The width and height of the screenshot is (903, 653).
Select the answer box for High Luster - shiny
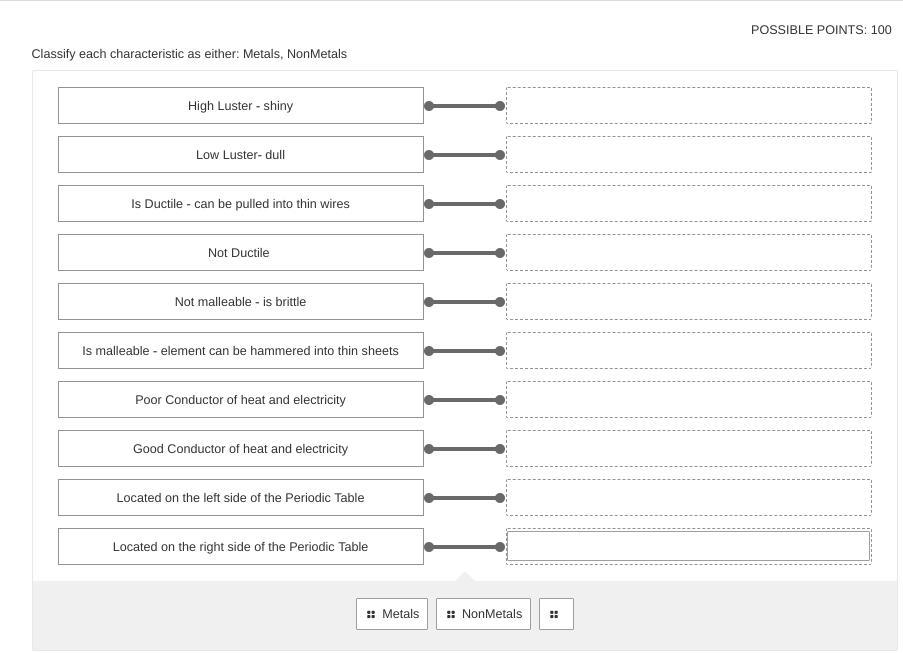point(688,106)
